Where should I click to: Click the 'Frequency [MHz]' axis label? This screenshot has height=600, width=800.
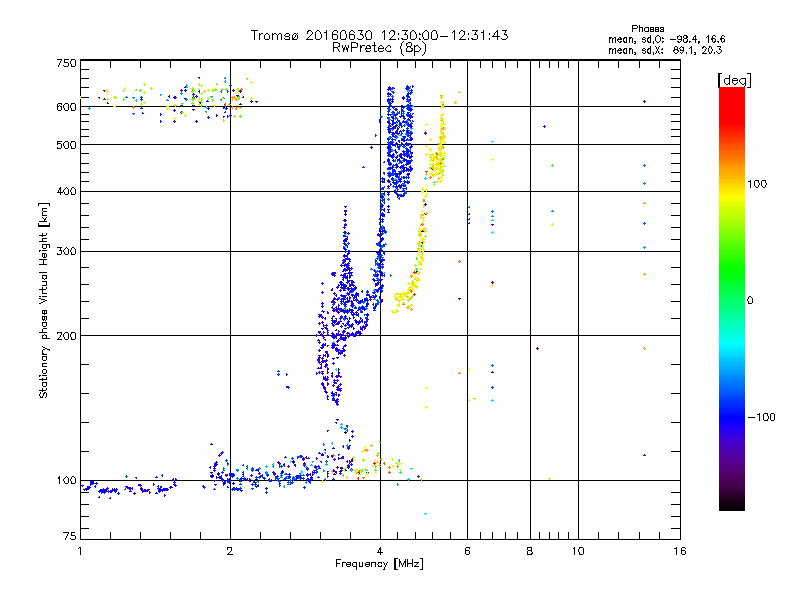tap(379, 564)
